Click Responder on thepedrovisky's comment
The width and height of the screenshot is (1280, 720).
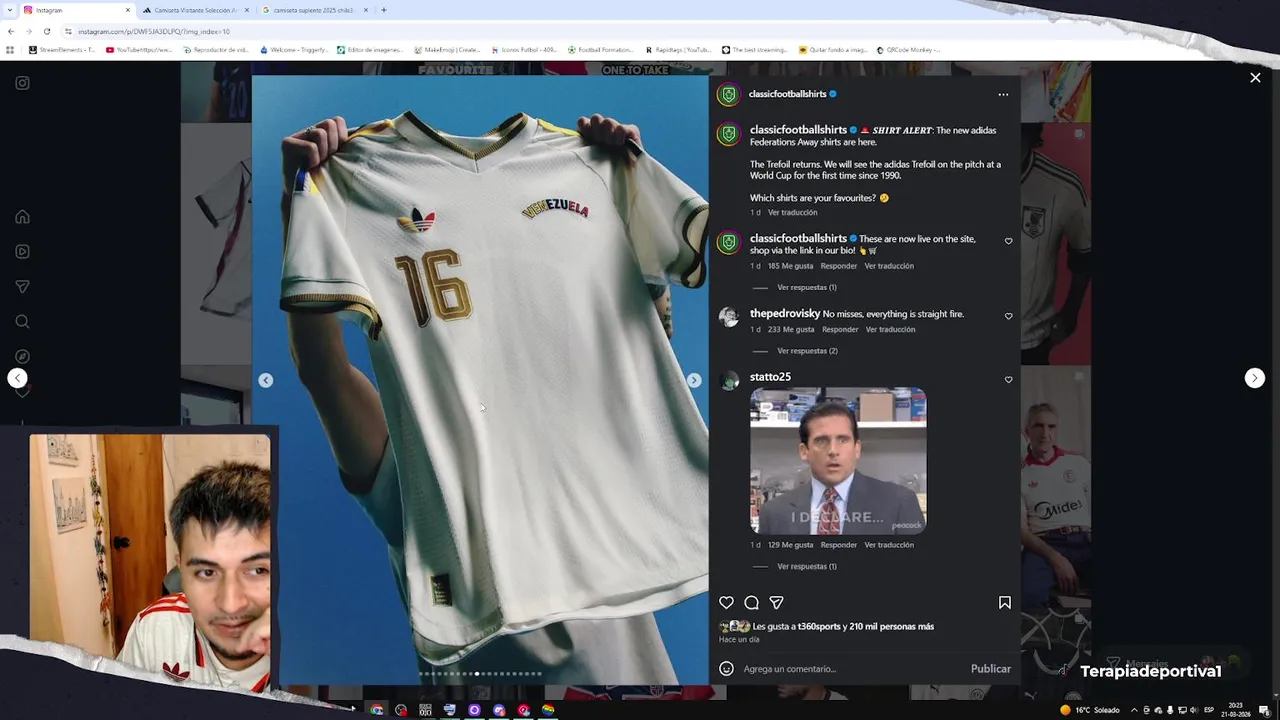coord(840,329)
